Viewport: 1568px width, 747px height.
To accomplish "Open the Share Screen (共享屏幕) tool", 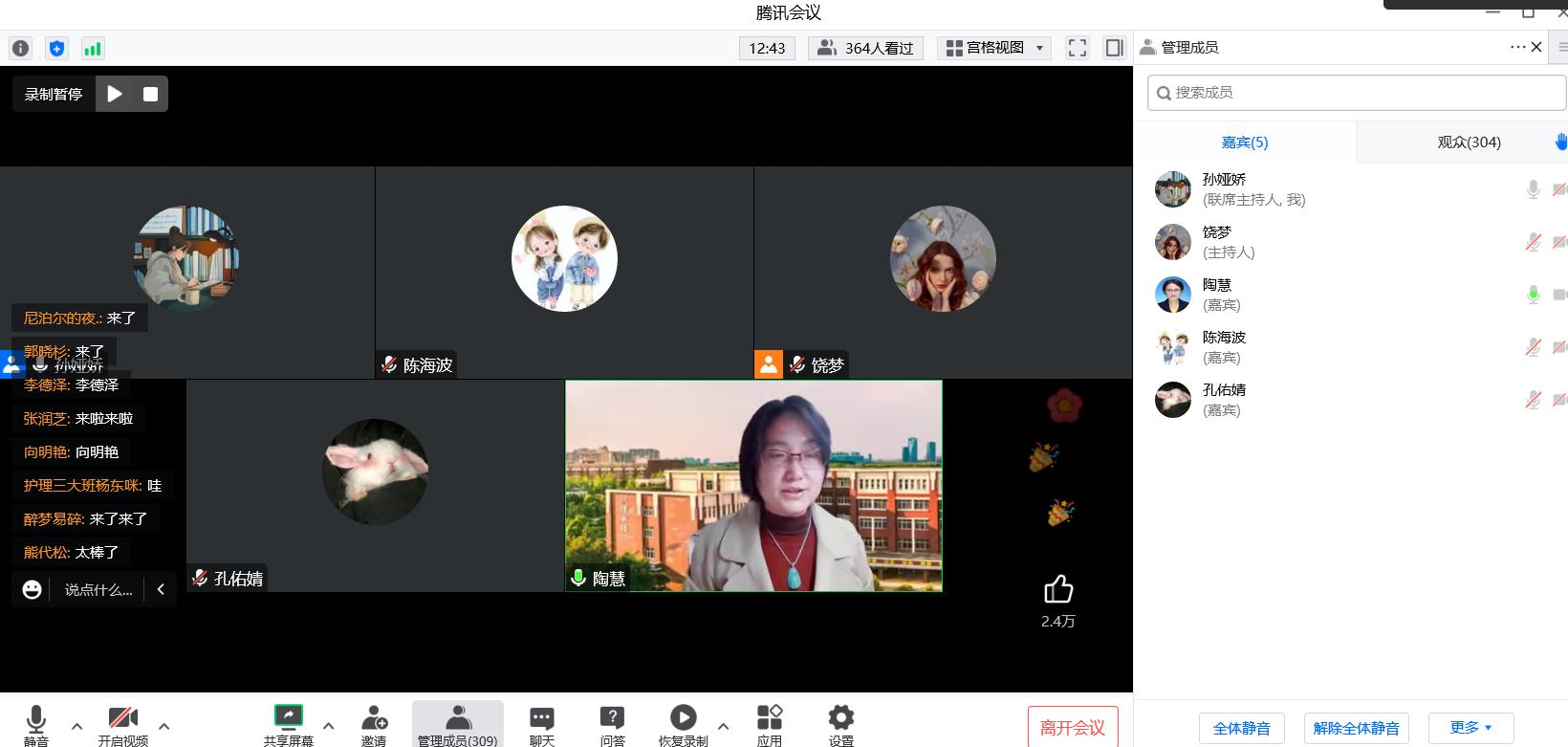I will coord(288,724).
